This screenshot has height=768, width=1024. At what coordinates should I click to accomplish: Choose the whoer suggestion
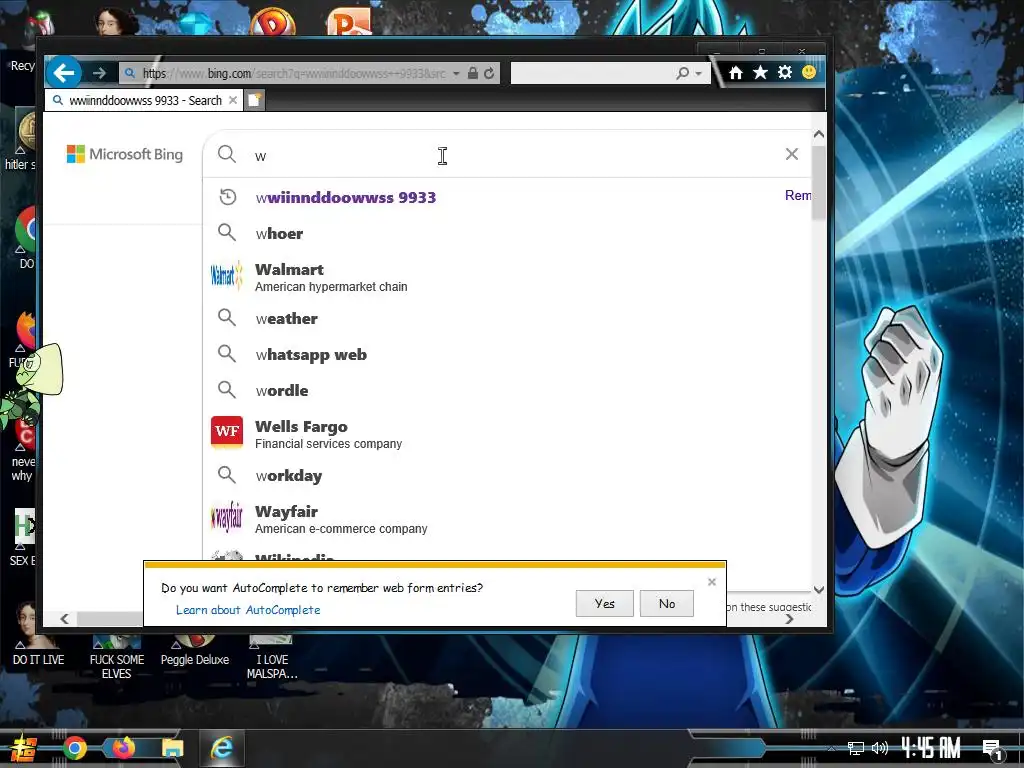(280, 233)
